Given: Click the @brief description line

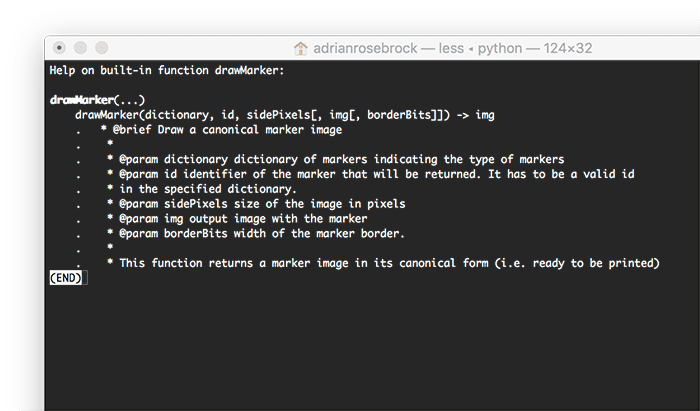Looking at the screenshot, I should point(227,130).
